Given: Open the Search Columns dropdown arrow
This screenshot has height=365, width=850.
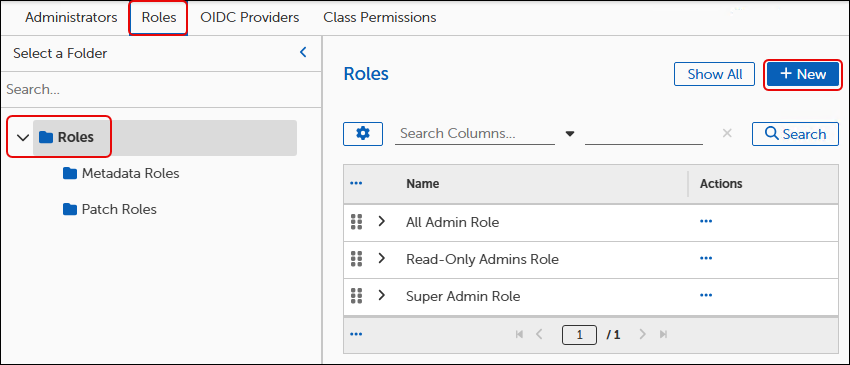Looking at the screenshot, I should [x=570, y=134].
